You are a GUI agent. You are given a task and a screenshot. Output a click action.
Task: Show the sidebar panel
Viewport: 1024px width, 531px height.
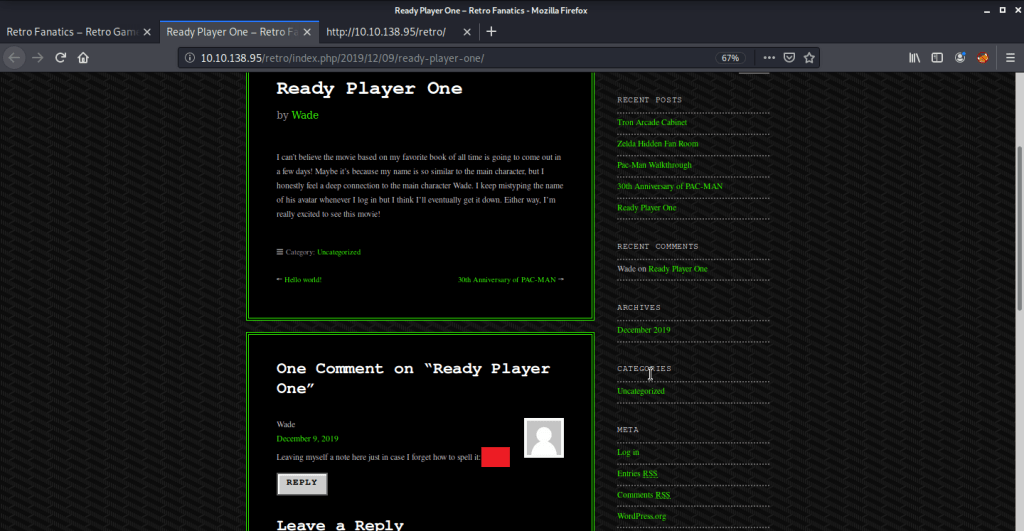(938, 58)
